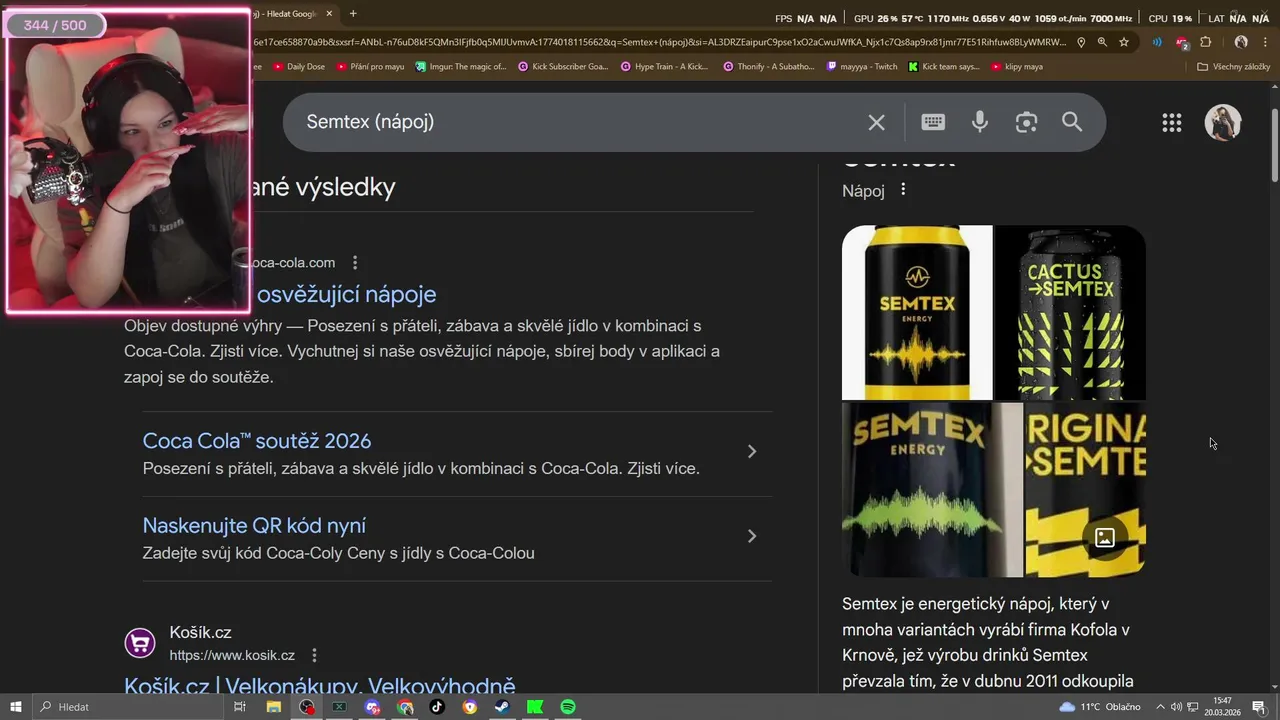1280x720 pixels.
Task: Open the klipy maya bookmark
Action: pos(1017,67)
